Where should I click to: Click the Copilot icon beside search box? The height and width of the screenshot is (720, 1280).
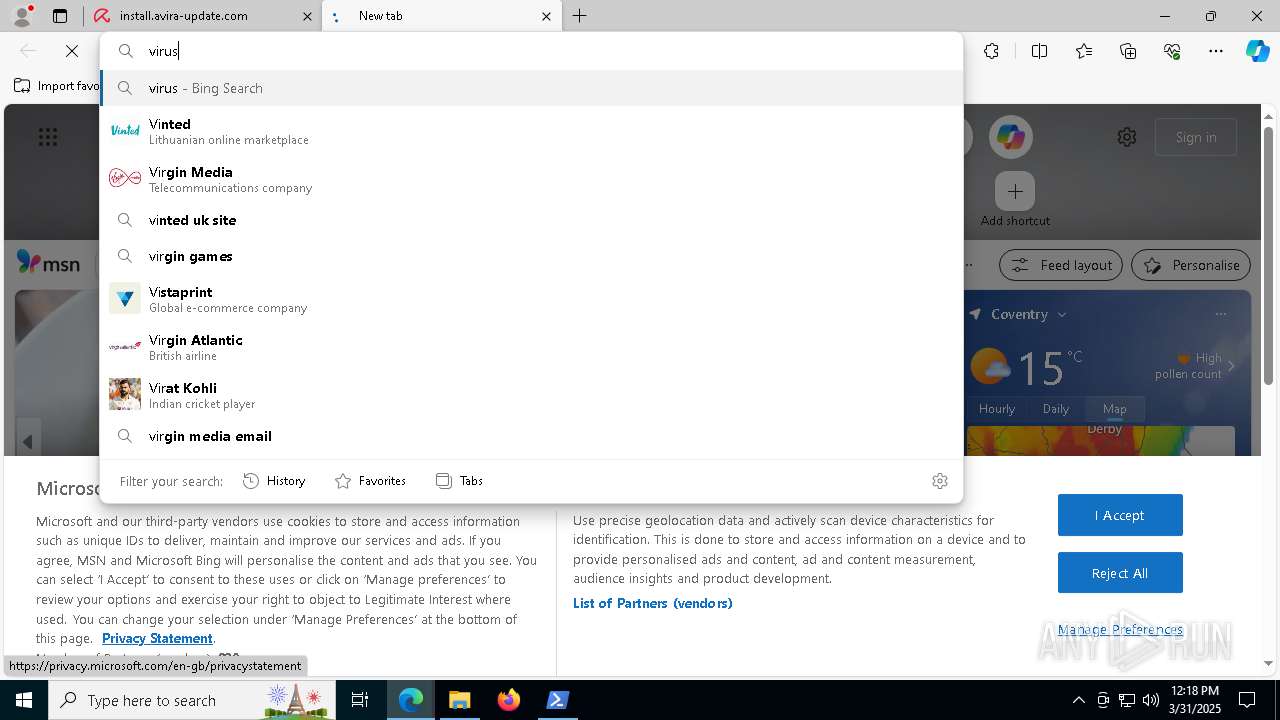pos(1011,137)
